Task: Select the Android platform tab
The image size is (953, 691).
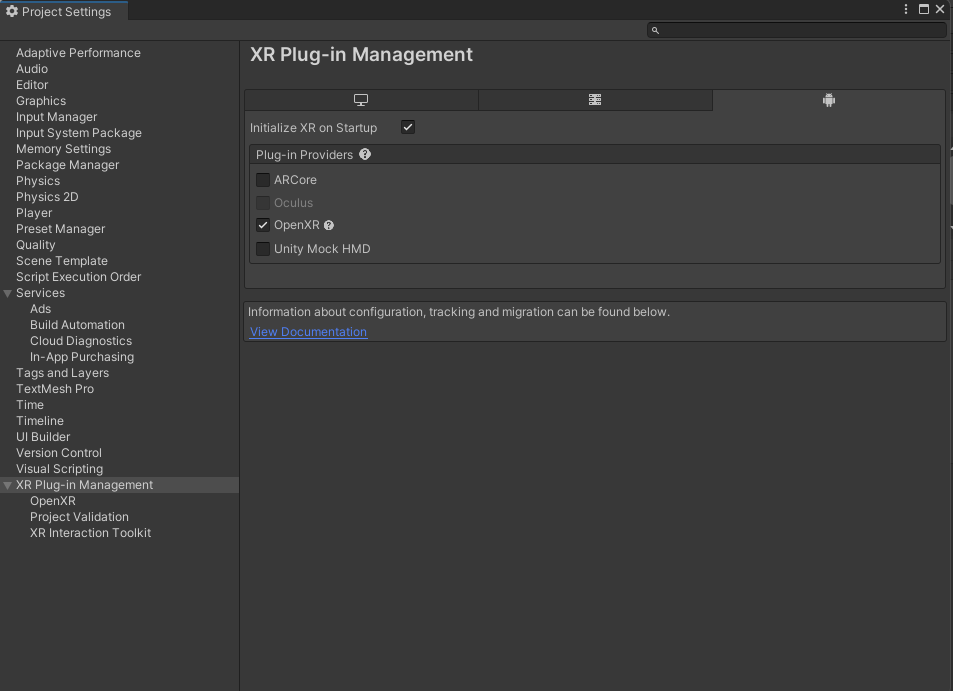Action: 828,100
